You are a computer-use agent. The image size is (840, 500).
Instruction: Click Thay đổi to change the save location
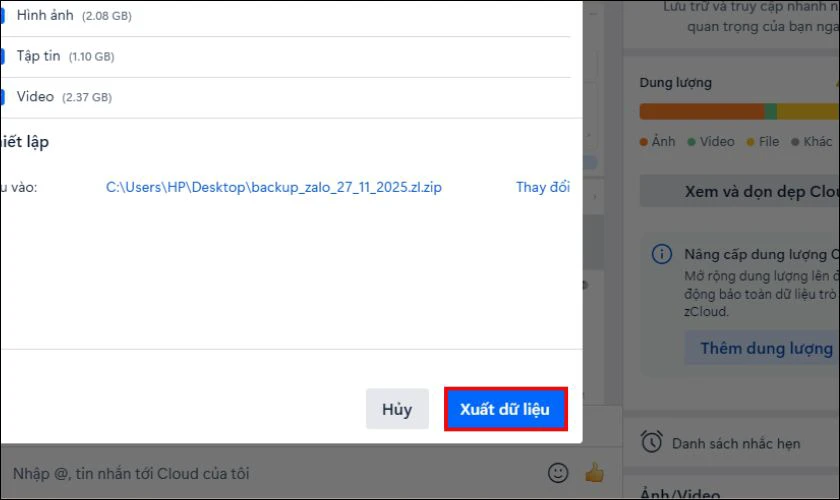543,187
